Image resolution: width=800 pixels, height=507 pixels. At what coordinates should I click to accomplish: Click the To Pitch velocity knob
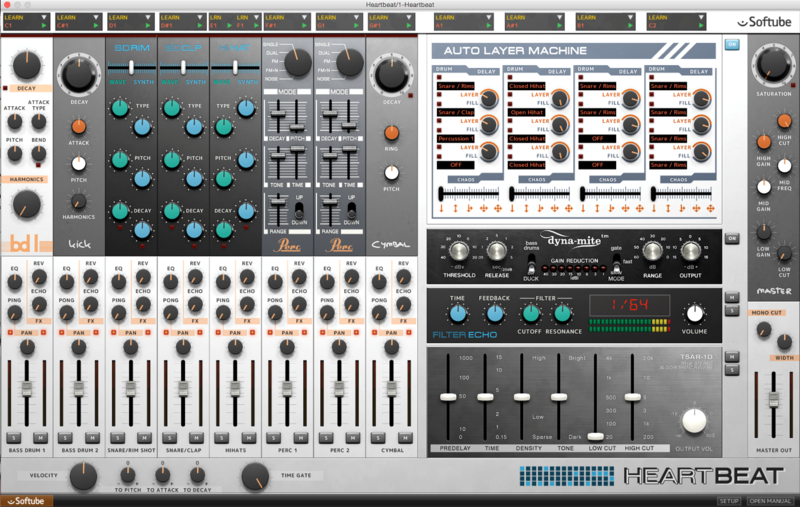coord(128,475)
